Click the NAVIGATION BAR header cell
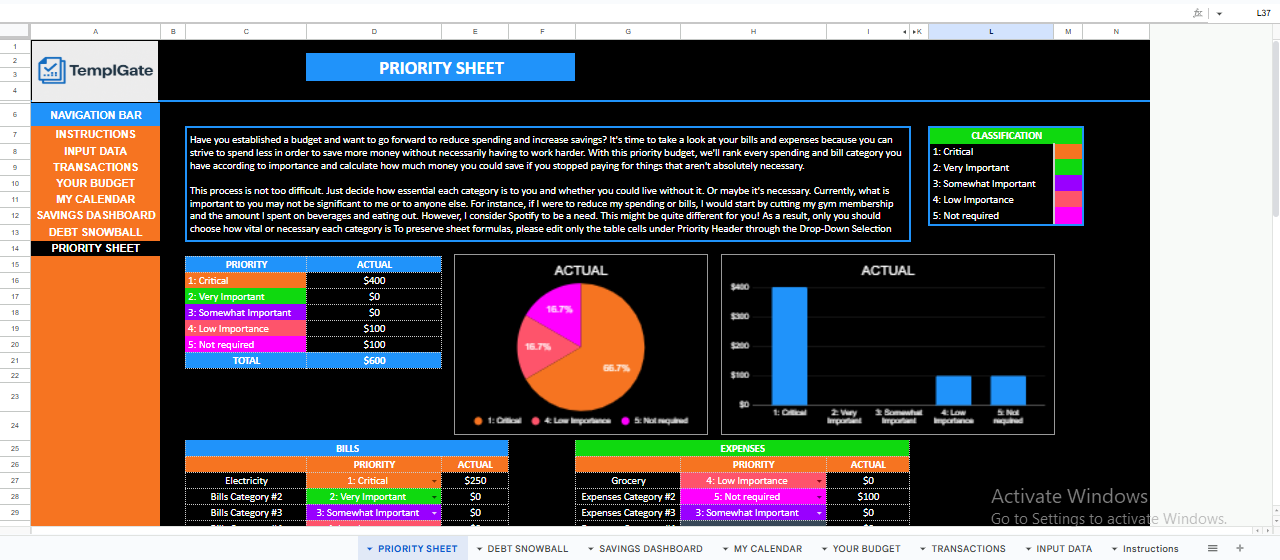 click(95, 115)
